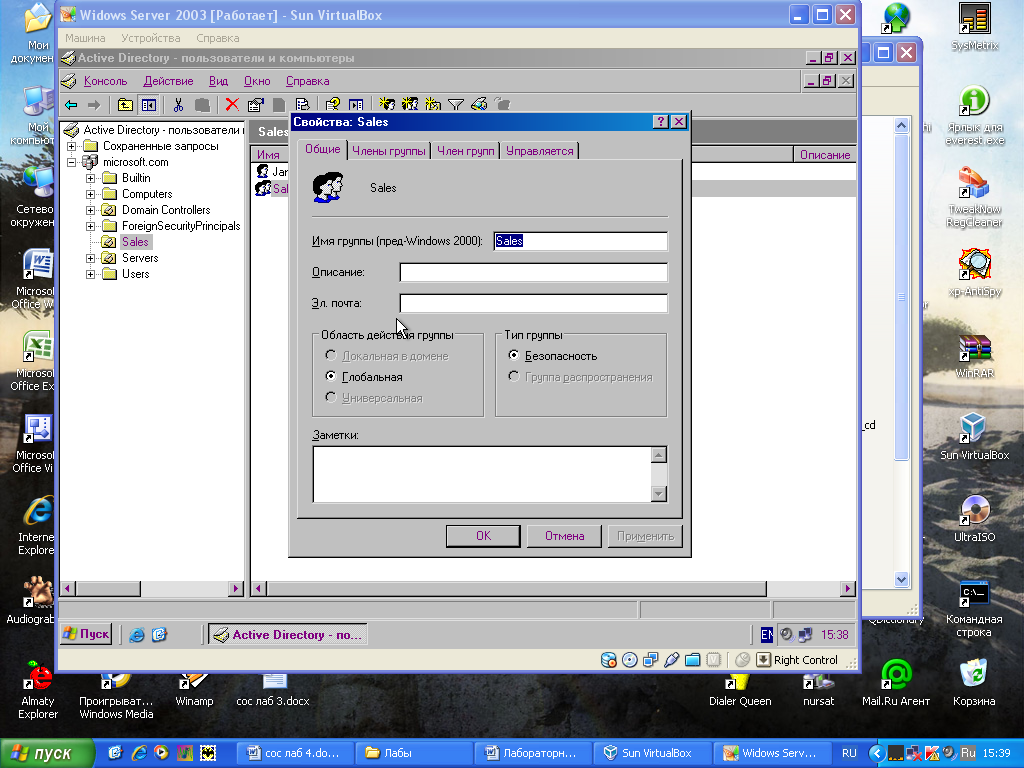The image size is (1024, 768).
Task: Click the Export list toolbar icon
Action: [x=302, y=104]
